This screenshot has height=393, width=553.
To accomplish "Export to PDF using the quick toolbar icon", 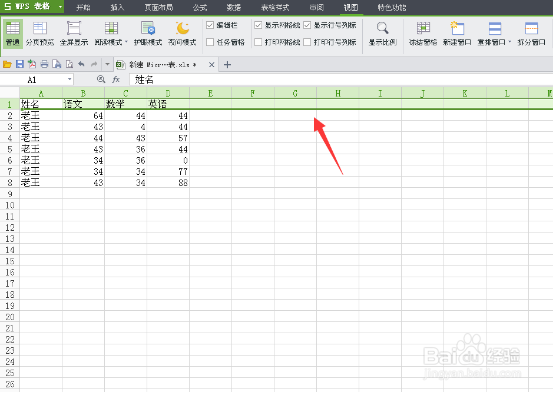I will 32,64.
